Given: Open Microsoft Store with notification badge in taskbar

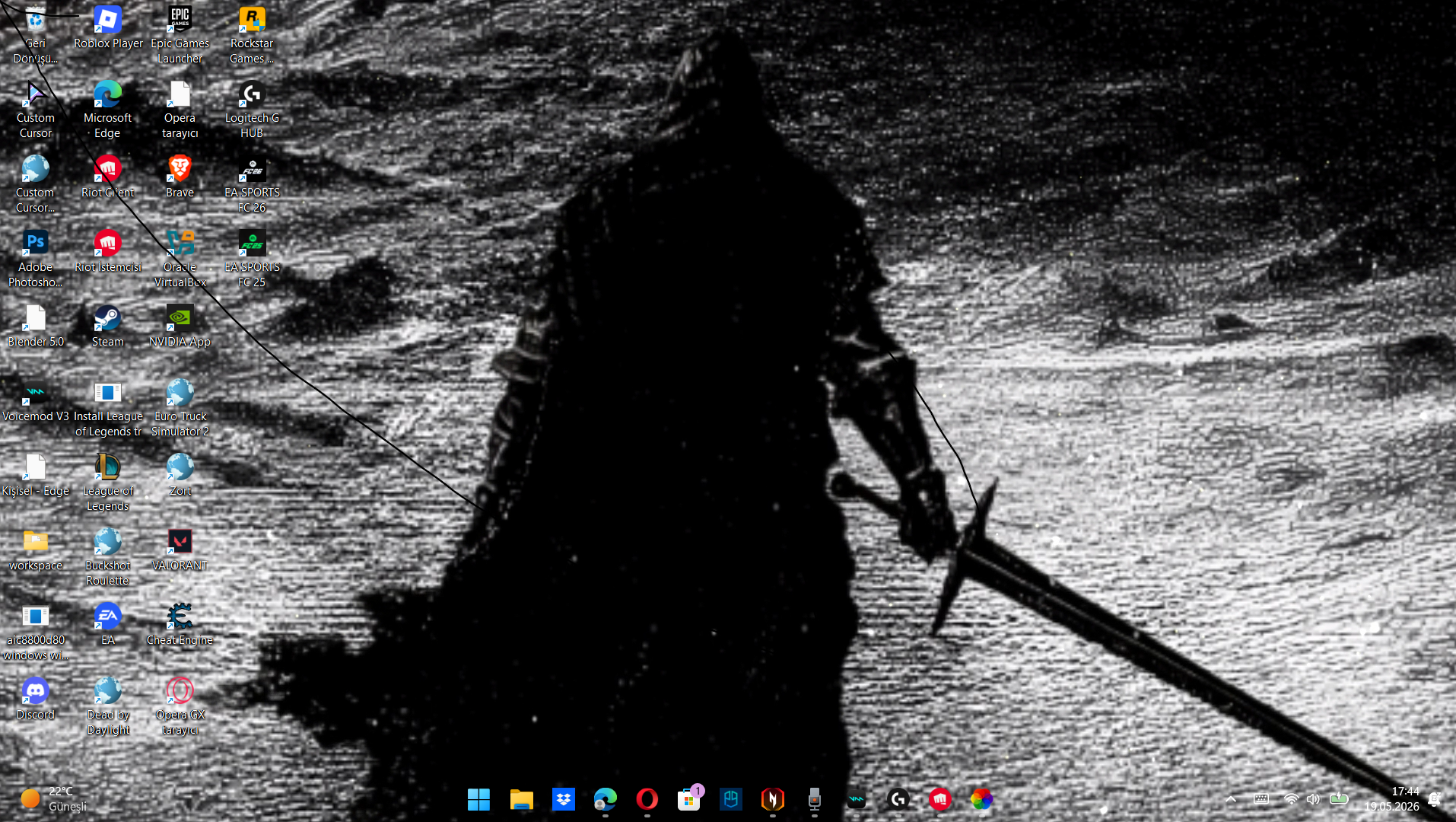Looking at the screenshot, I should coord(688,799).
